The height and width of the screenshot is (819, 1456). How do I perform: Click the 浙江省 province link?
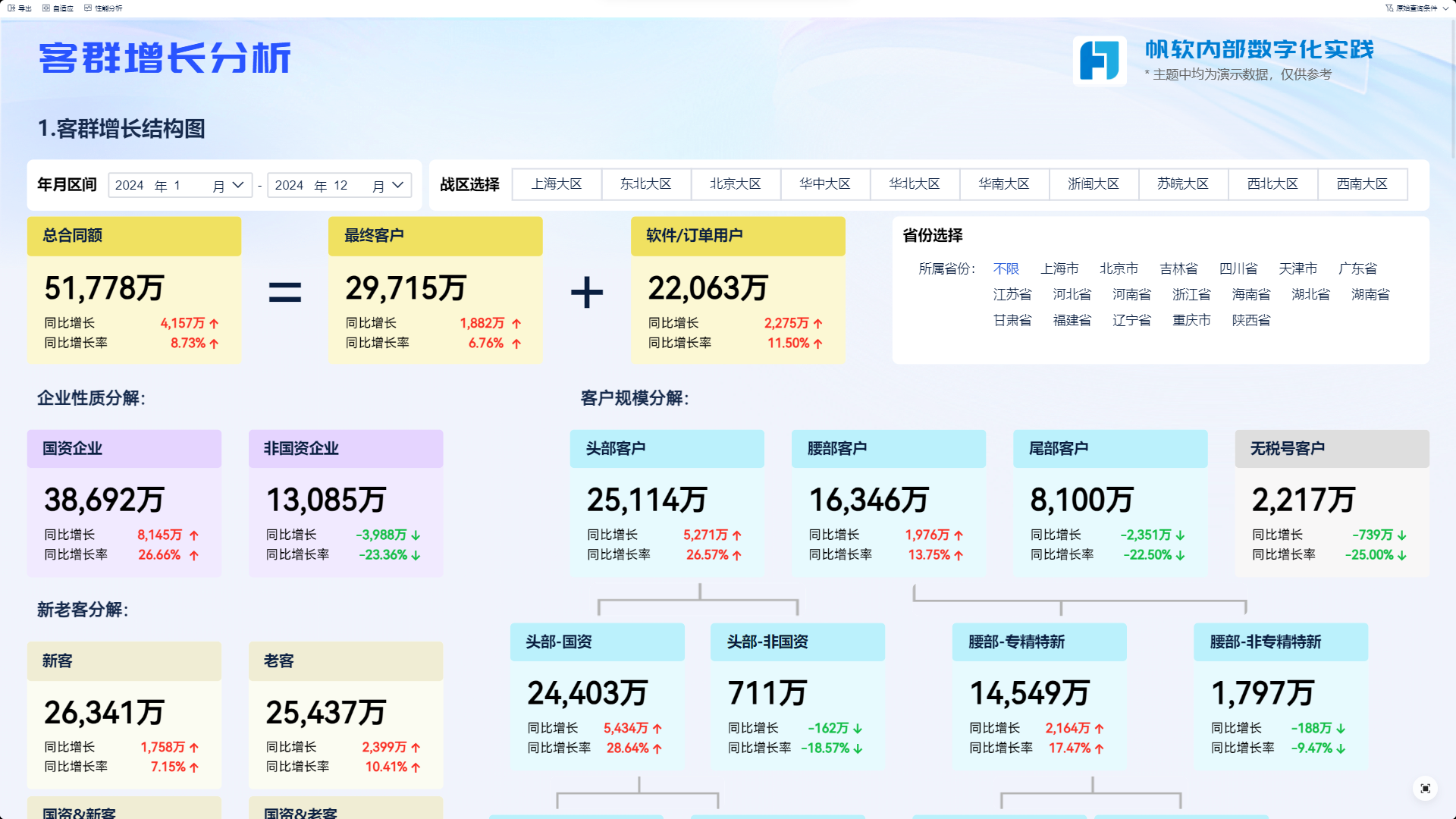1191,295
